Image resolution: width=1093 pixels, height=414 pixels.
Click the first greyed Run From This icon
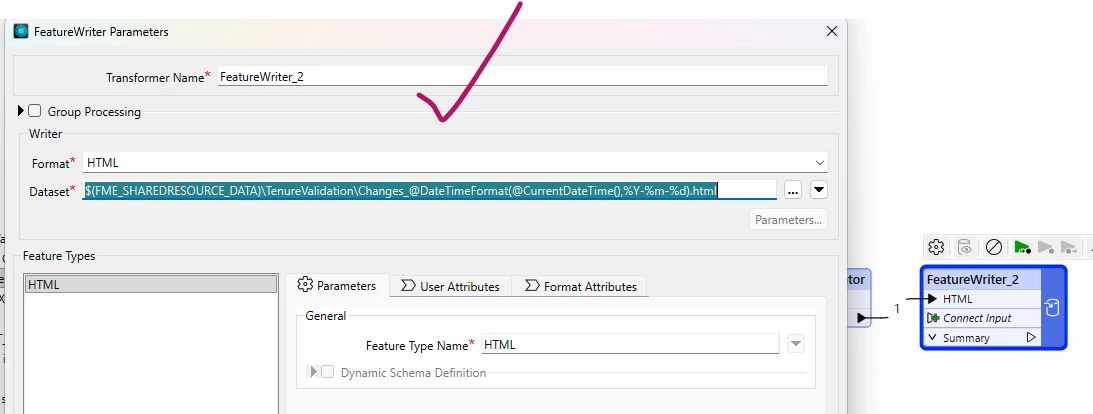pyautogui.click(x=1046, y=247)
